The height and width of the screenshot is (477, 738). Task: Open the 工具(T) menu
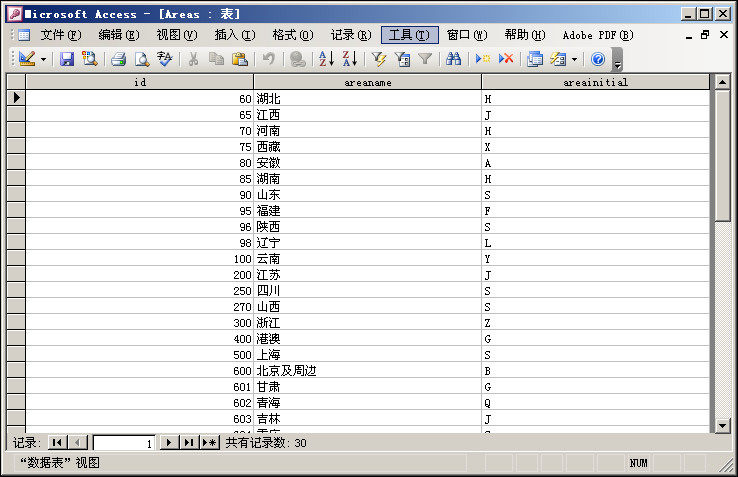click(x=409, y=35)
